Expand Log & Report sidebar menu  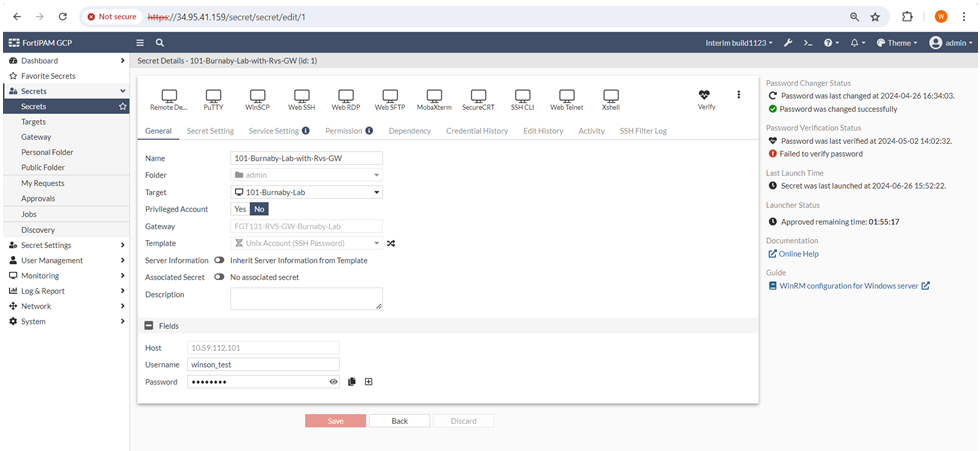(x=65, y=291)
